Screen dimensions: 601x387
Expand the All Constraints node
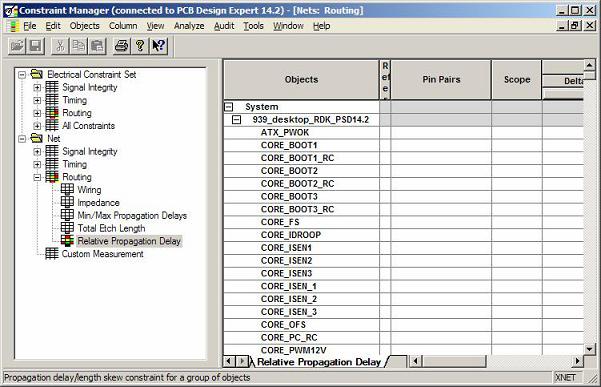(x=37, y=126)
